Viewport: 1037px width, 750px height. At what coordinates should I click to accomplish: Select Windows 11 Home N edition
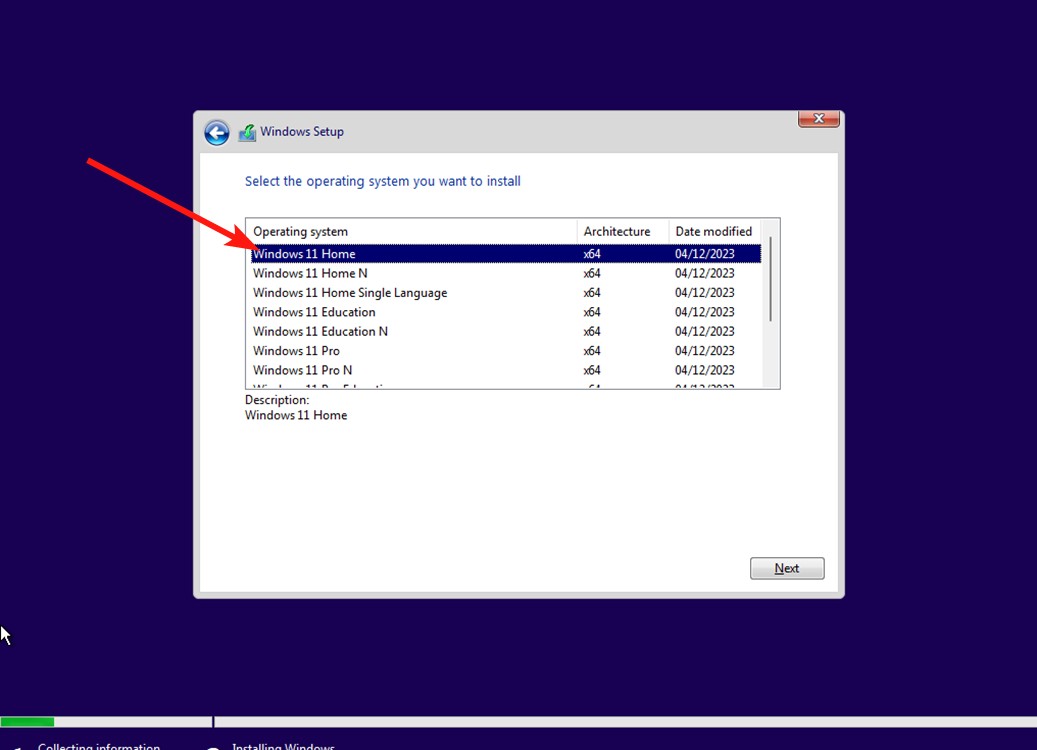tap(310, 272)
